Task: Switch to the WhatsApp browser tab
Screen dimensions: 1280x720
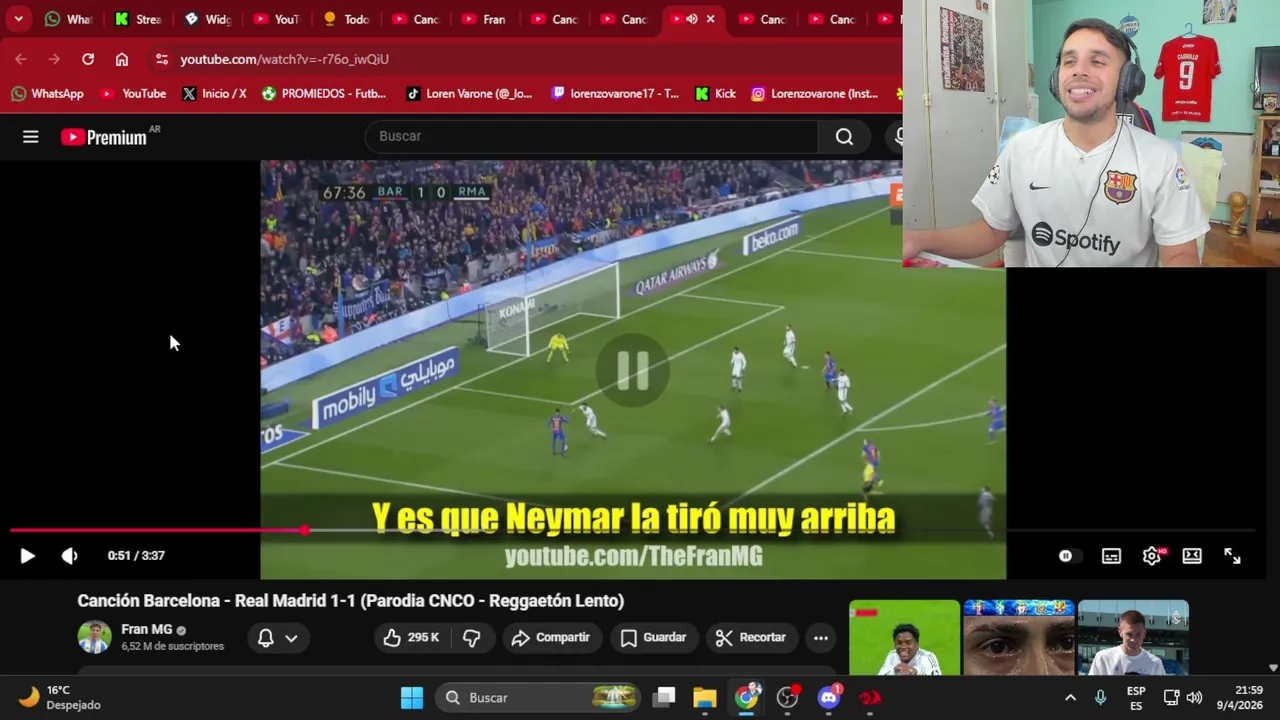Action: point(68,19)
